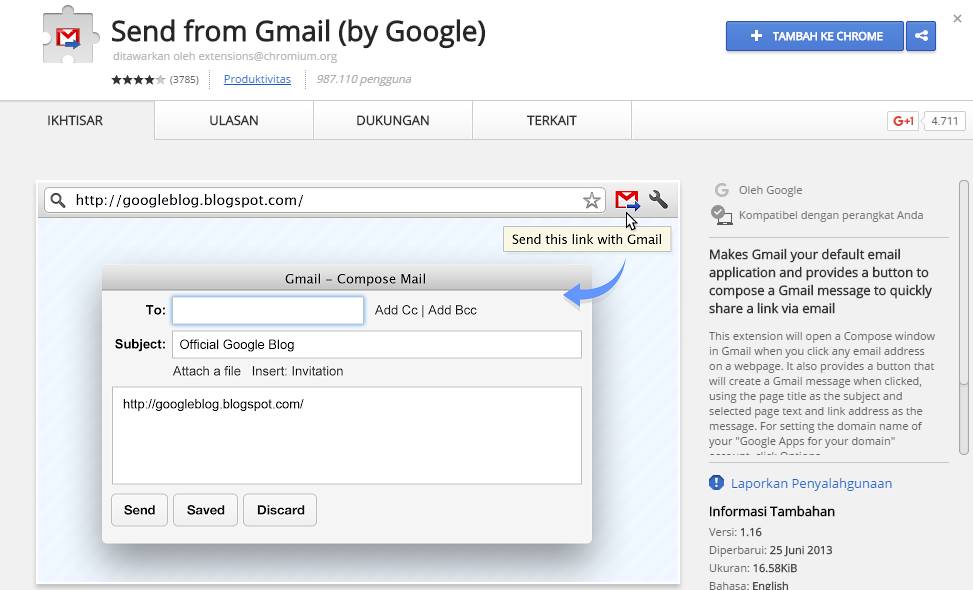Click the Google G icon next to Oleh Google
Viewport: 973px width, 590px height.
(721, 190)
